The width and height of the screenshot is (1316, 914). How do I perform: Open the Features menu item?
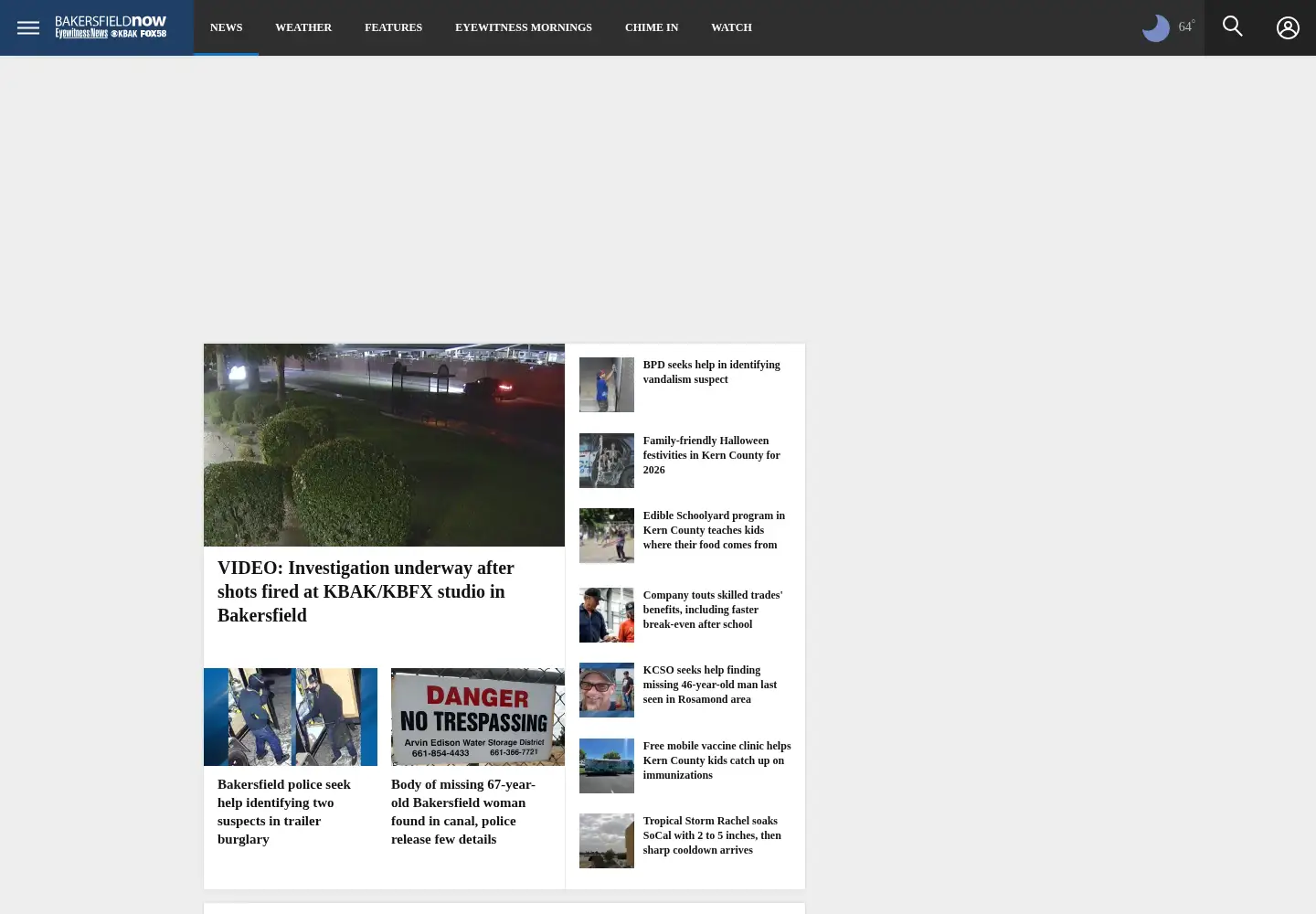[x=393, y=27]
